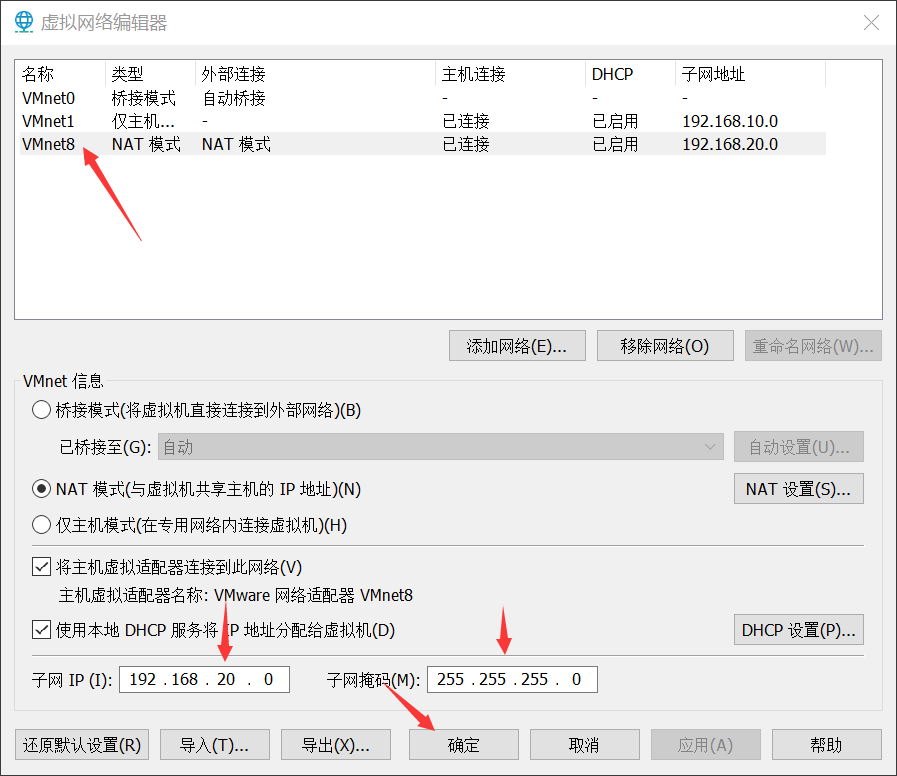Select the VMnet8 row

pos(423,144)
